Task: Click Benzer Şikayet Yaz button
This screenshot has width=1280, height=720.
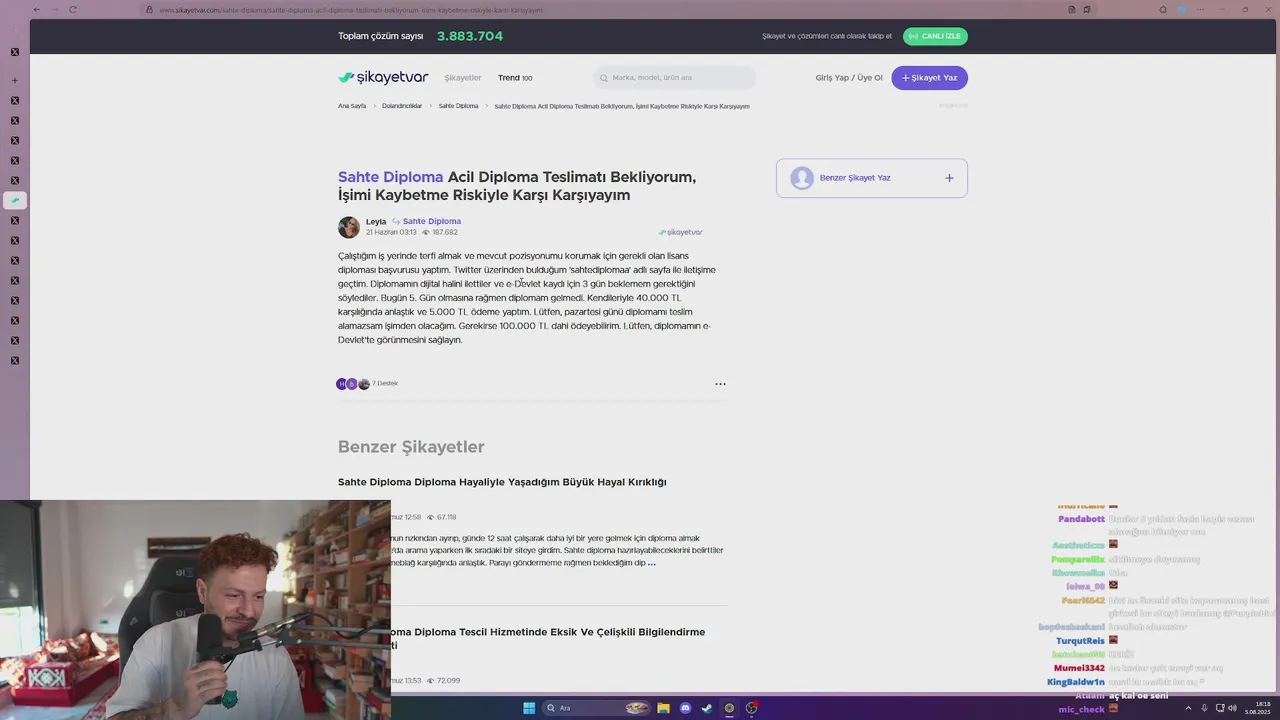Action: pos(871,178)
